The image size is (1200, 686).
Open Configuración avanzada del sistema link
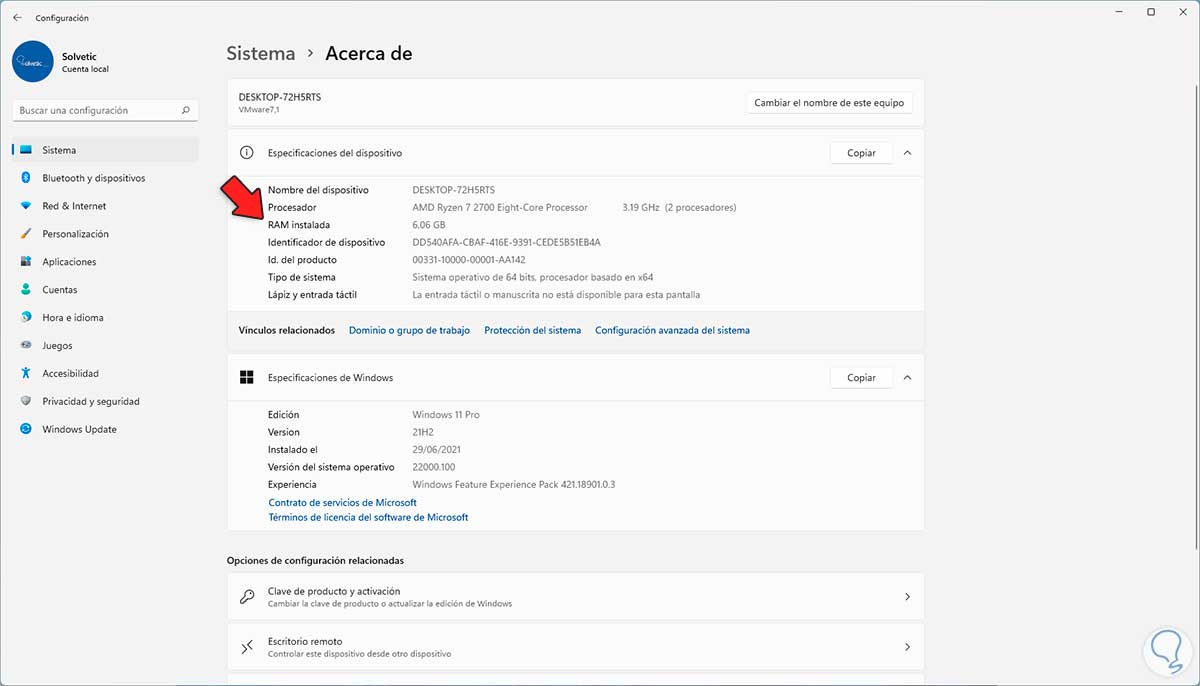pos(672,330)
